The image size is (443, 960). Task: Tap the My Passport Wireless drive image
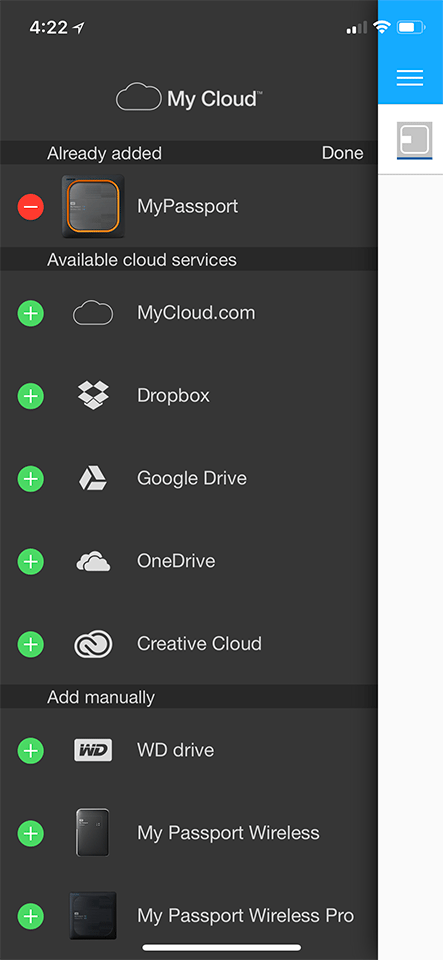coord(93,833)
